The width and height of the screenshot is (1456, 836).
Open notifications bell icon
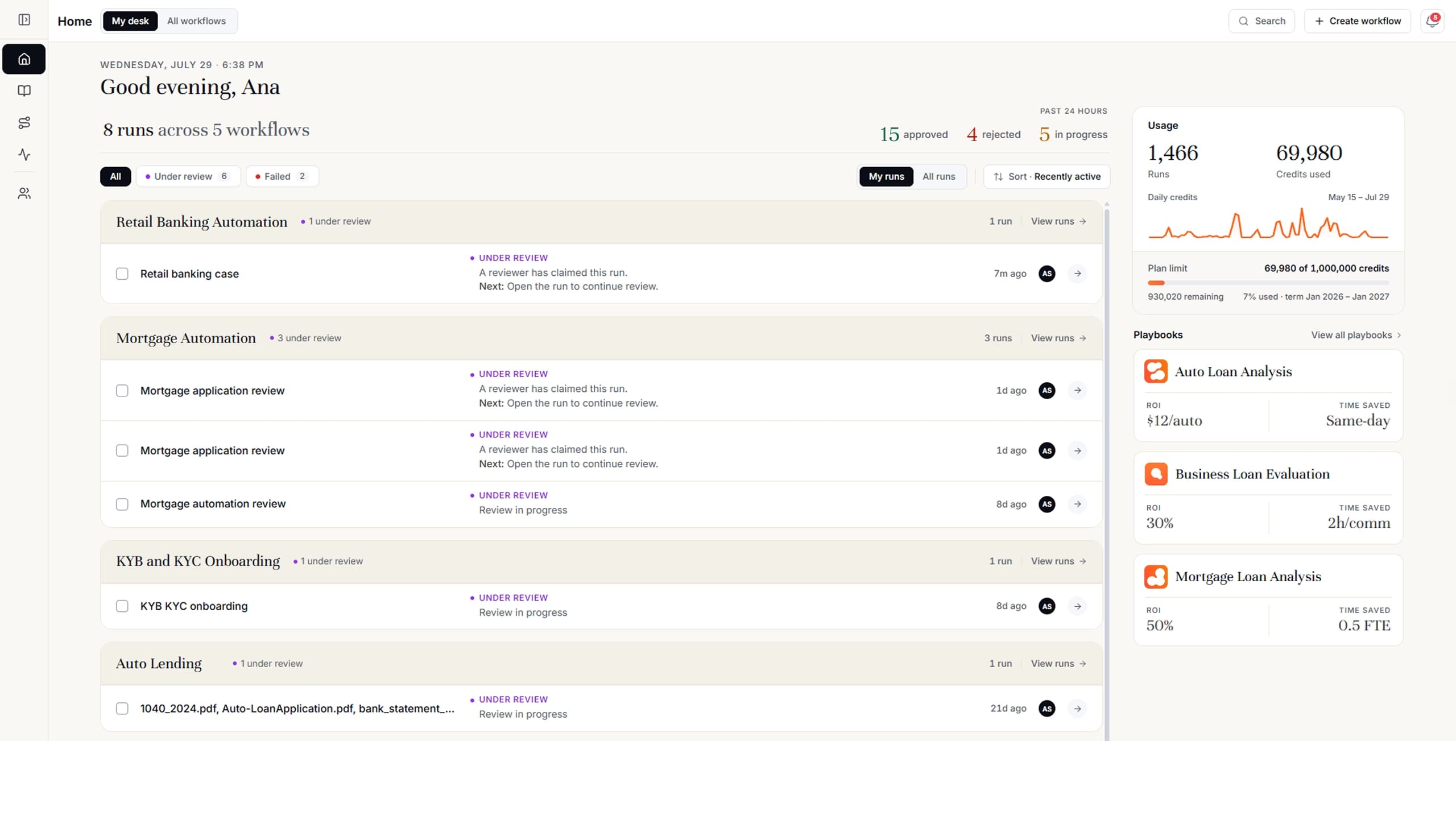(x=1432, y=21)
